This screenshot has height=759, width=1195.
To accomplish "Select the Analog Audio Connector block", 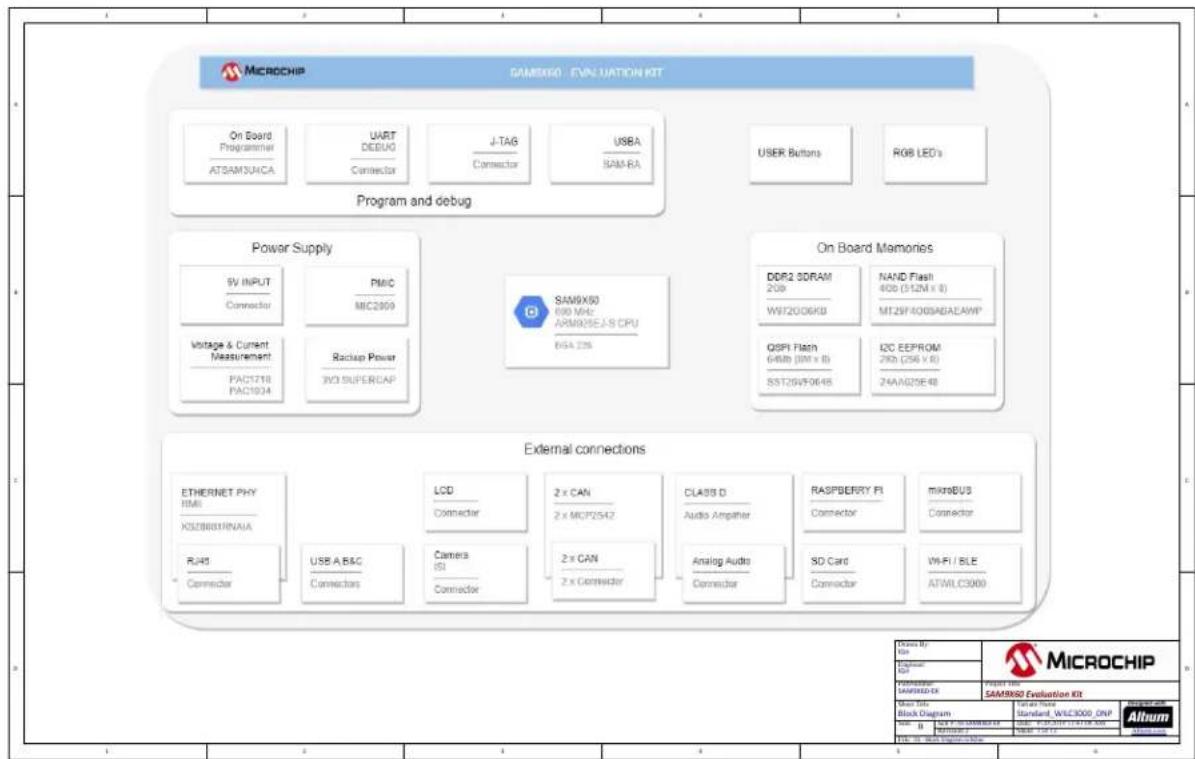I will [732, 573].
